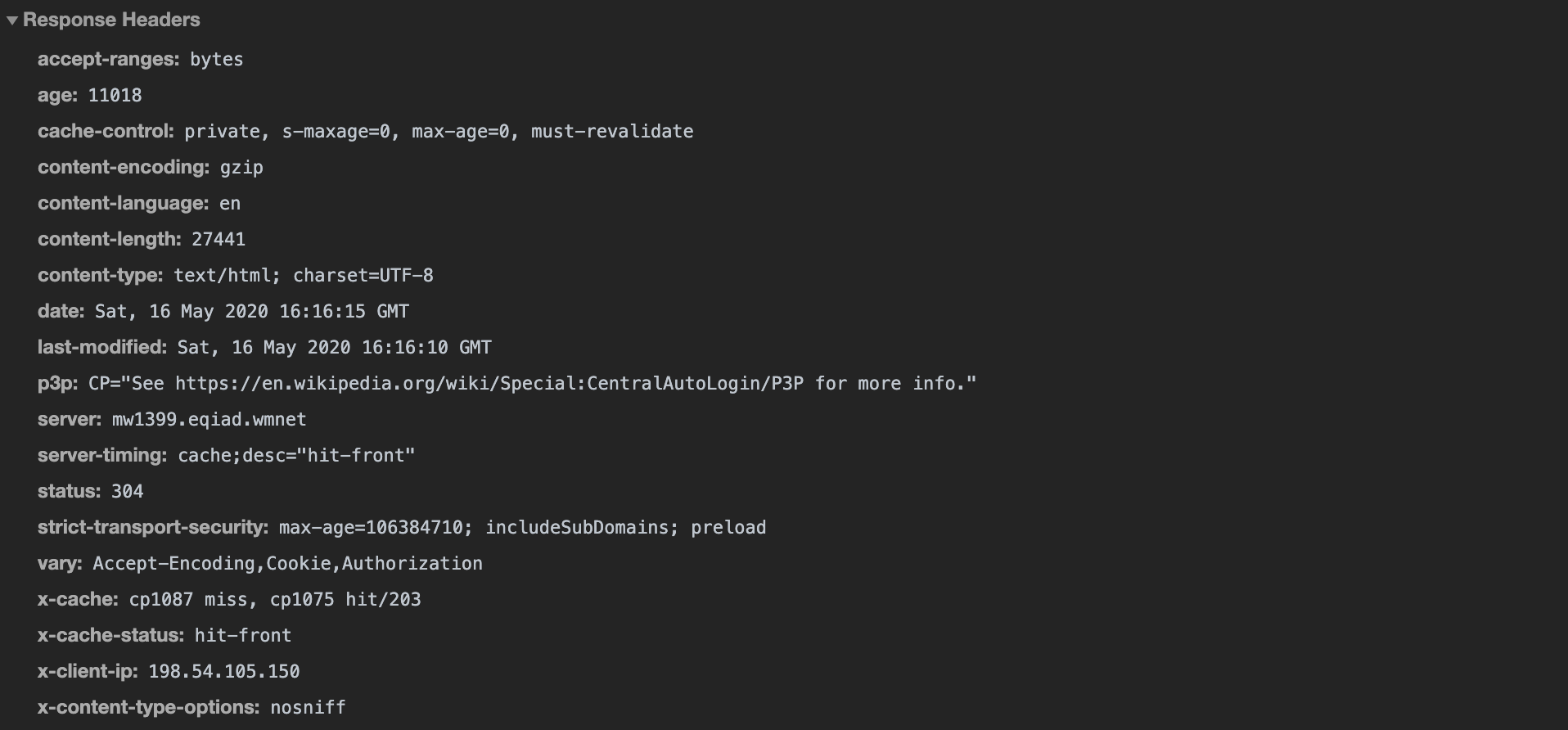
Task: Click the content-length value 27441
Action: coord(219,240)
